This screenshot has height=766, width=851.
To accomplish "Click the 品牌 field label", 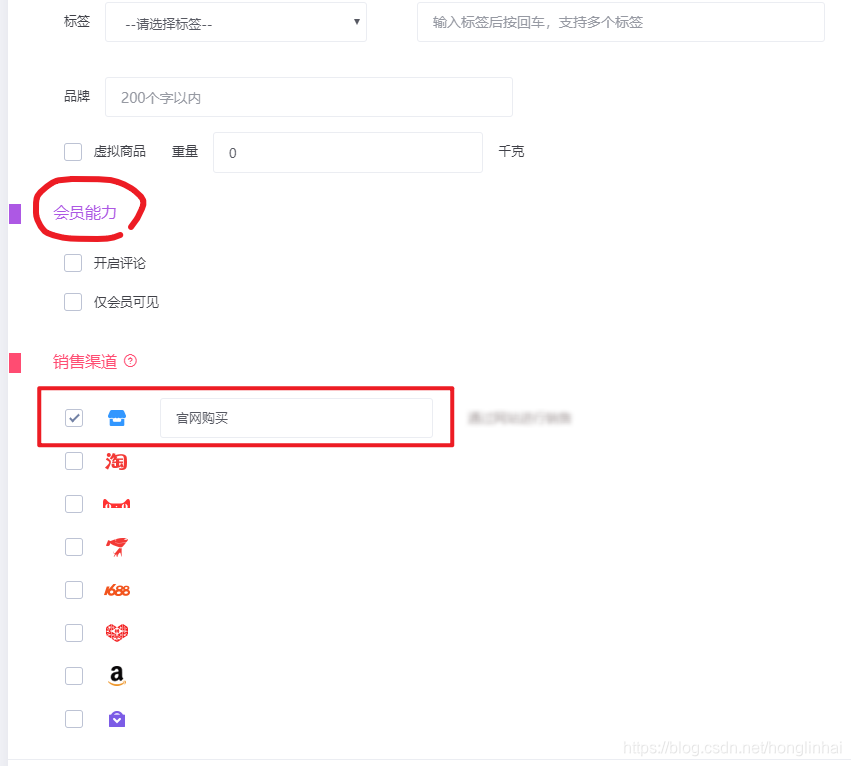I will tap(77, 96).
